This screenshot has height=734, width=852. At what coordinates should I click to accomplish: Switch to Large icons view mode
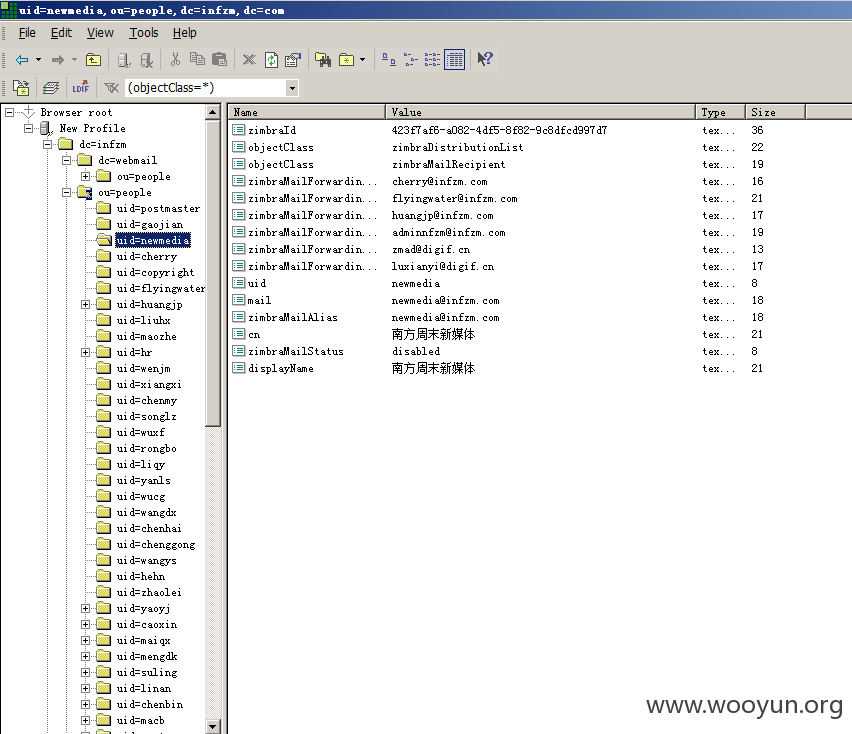[x=389, y=59]
